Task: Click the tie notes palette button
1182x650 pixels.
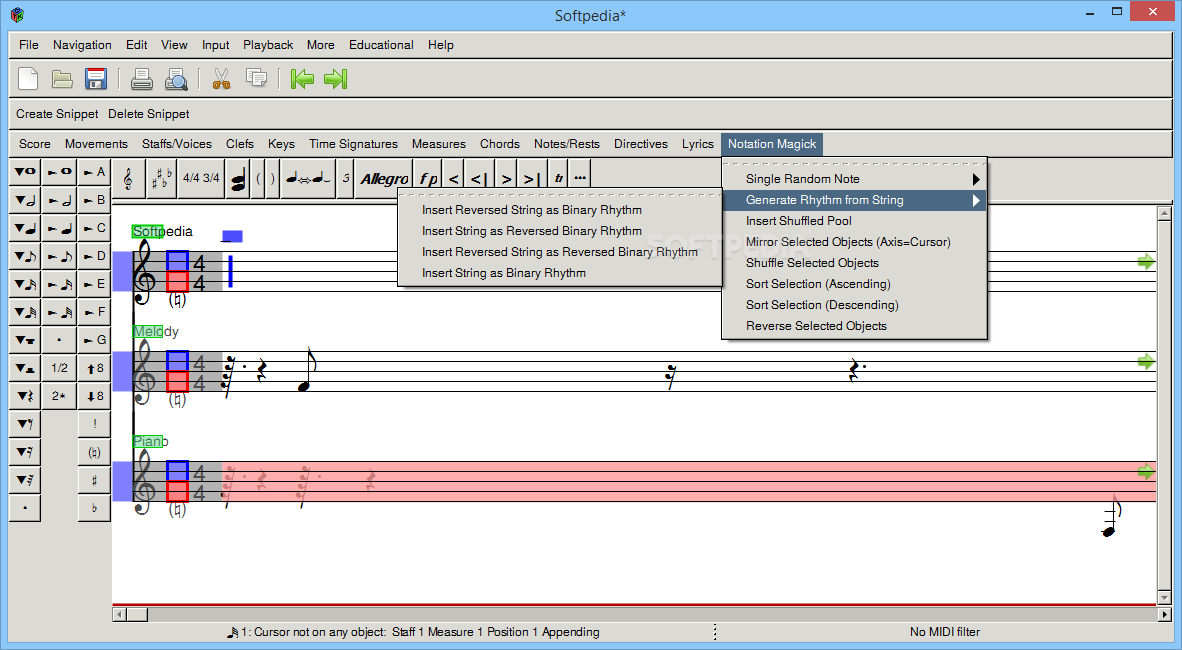Action: pos(308,179)
